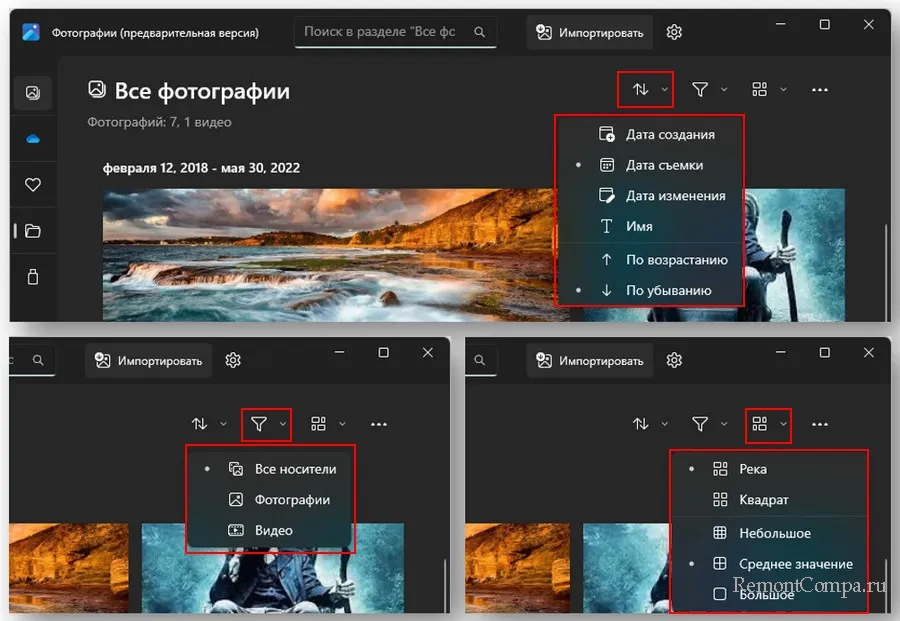This screenshot has height=621, width=900.
Task: Select "Дата создания" sort option
Action: point(650,134)
